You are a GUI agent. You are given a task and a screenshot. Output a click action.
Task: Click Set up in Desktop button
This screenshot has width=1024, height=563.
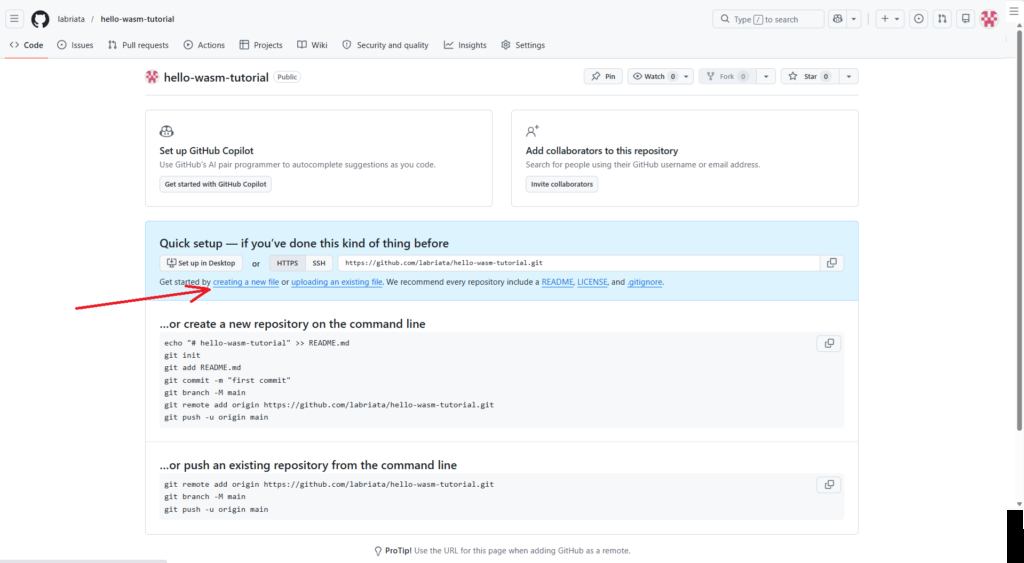[201, 263]
